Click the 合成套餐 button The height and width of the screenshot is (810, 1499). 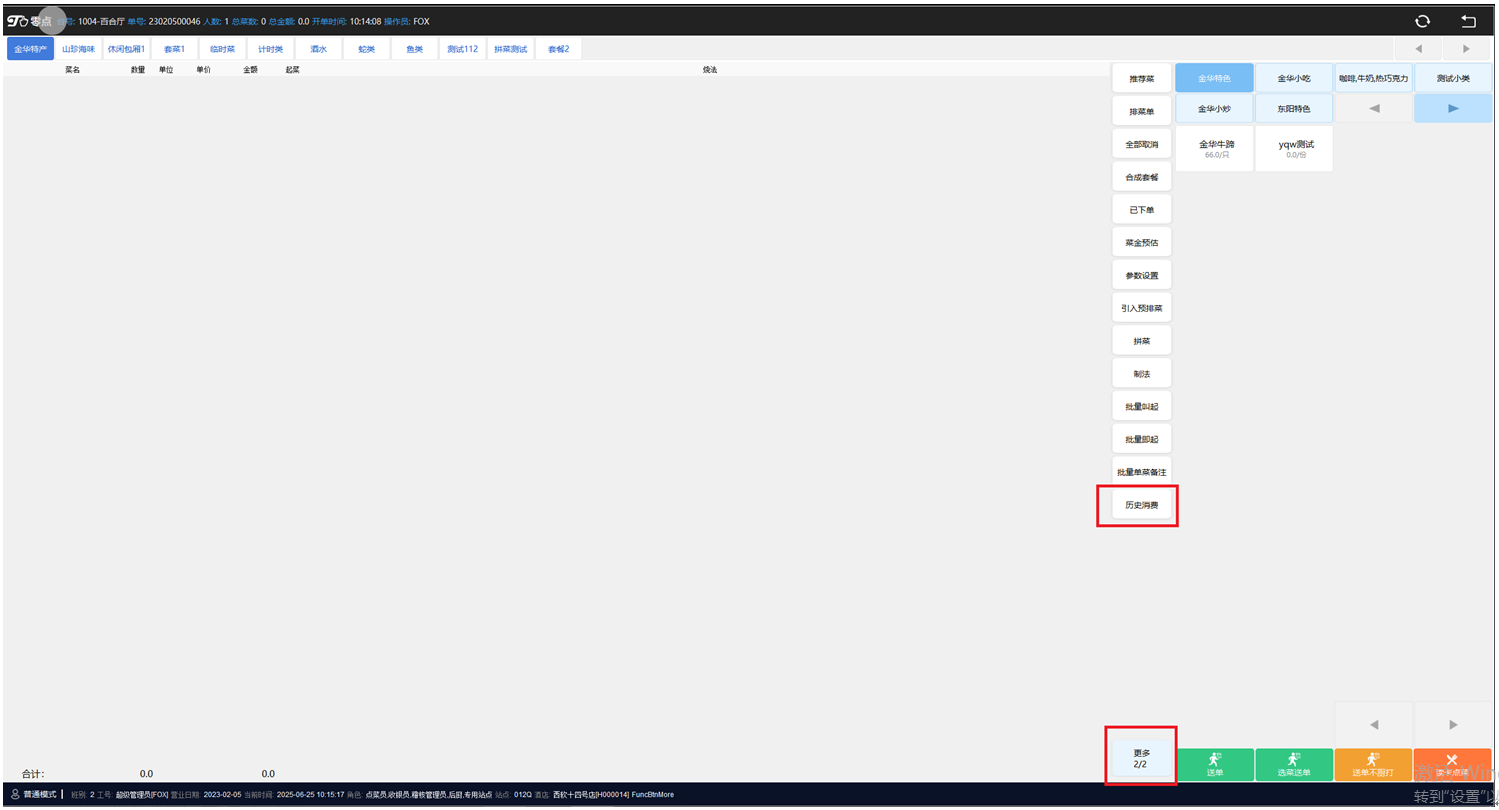1141,176
